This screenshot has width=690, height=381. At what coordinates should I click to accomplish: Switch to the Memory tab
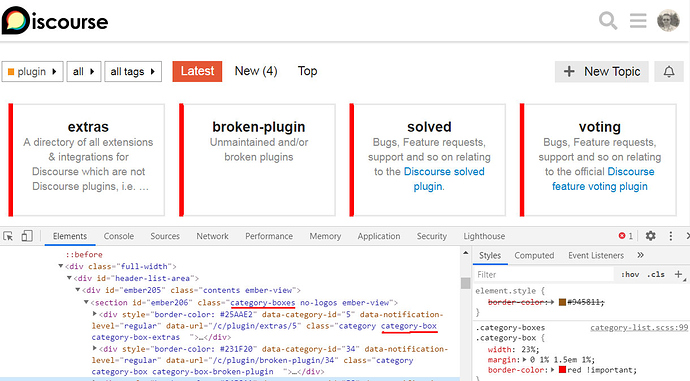pyautogui.click(x=325, y=236)
